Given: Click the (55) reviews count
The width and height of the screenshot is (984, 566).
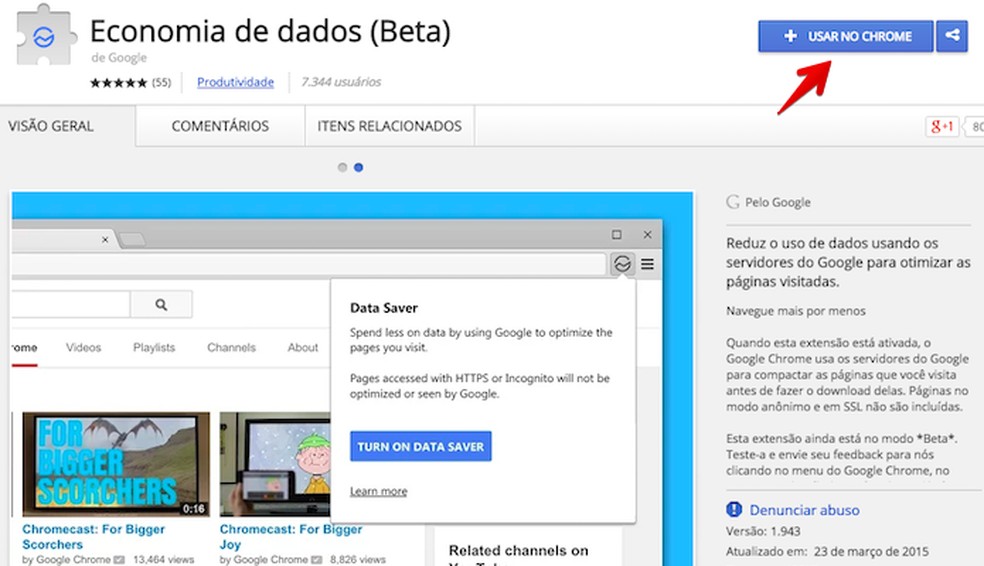Looking at the screenshot, I should pyautogui.click(x=161, y=82).
